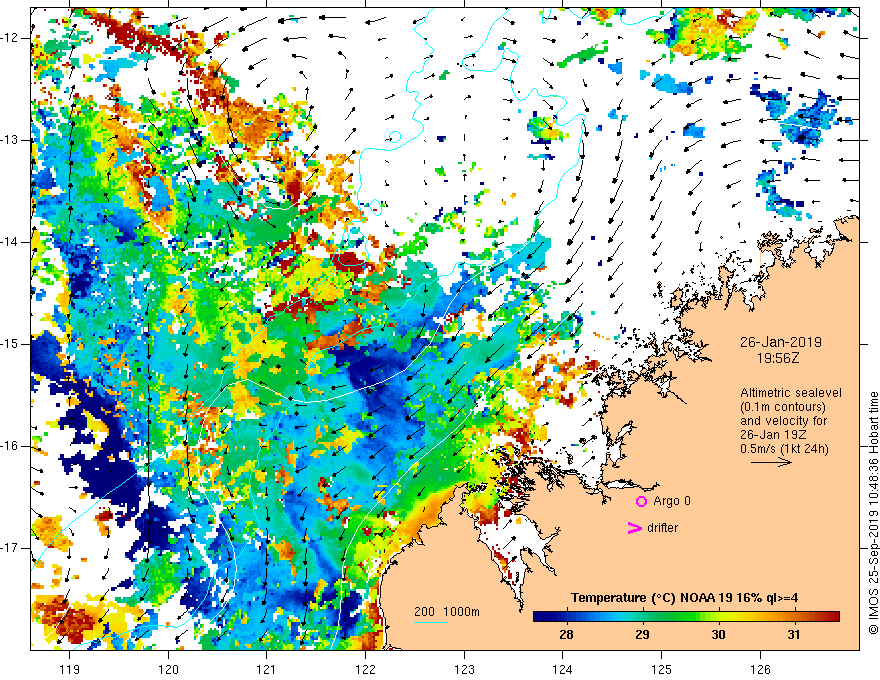
Task: Click the latitude label '-15'
Action: (x=10, y=344)
